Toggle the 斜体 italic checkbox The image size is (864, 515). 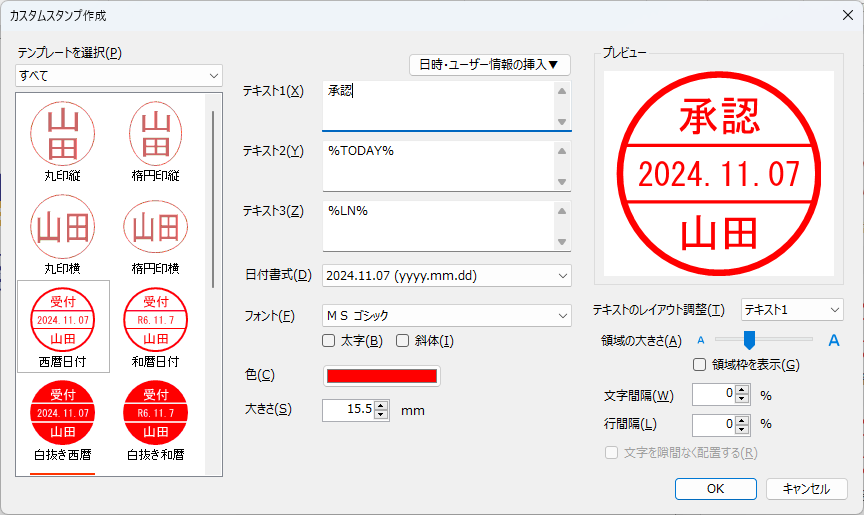point(403,341)
